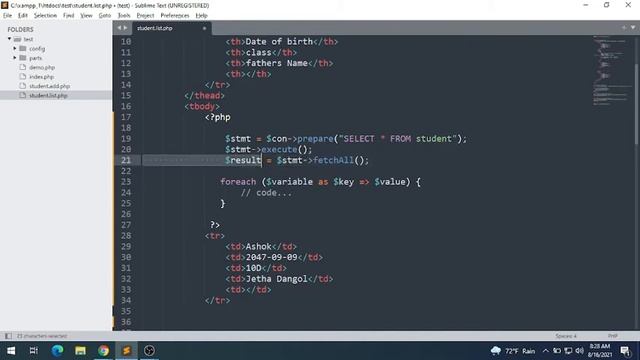Open the Tools menu

124,16
